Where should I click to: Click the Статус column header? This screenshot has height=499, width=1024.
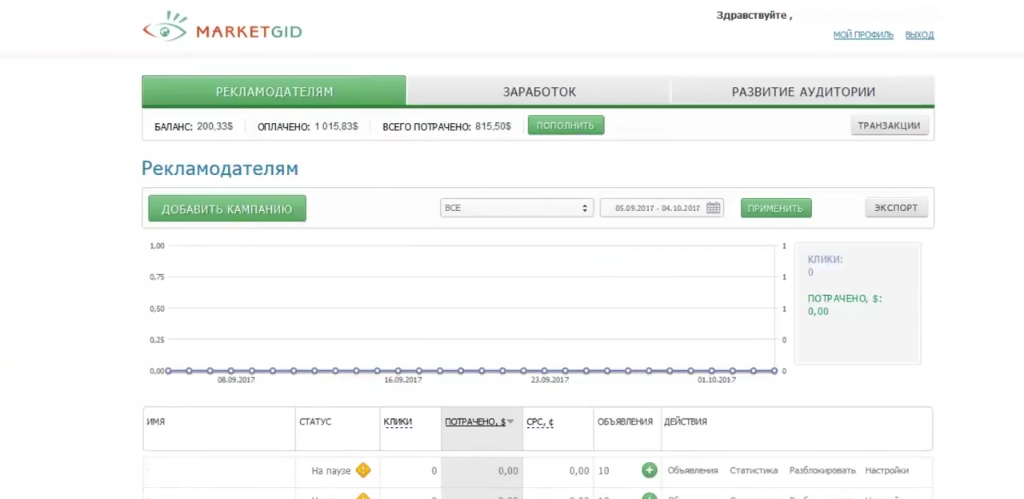[315, 422]
